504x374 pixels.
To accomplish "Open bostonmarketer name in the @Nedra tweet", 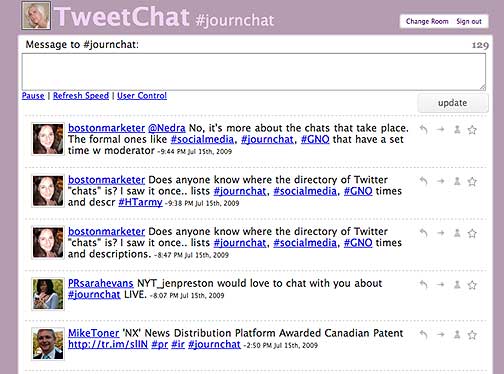I will coord(106,128).
